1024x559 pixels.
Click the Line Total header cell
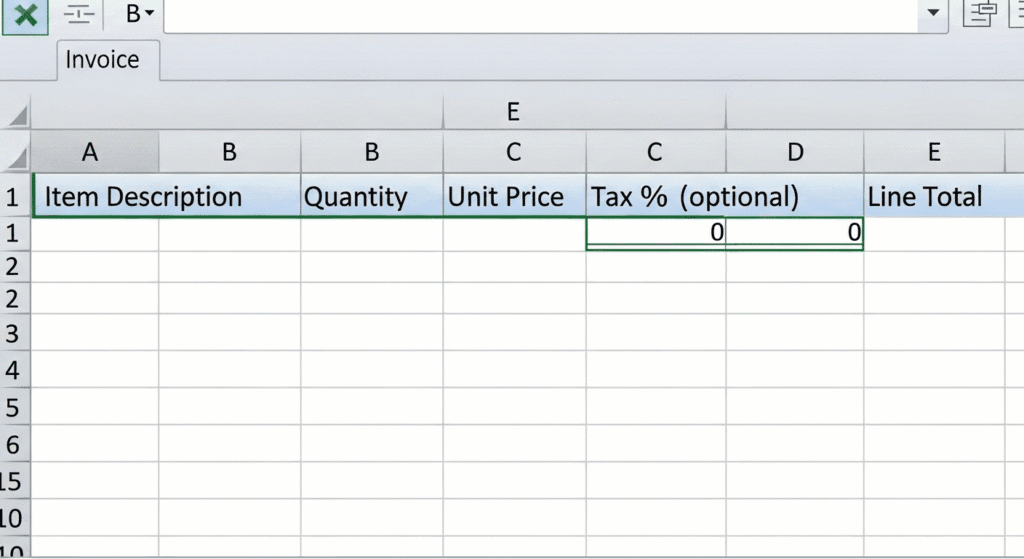pos(925,197)
